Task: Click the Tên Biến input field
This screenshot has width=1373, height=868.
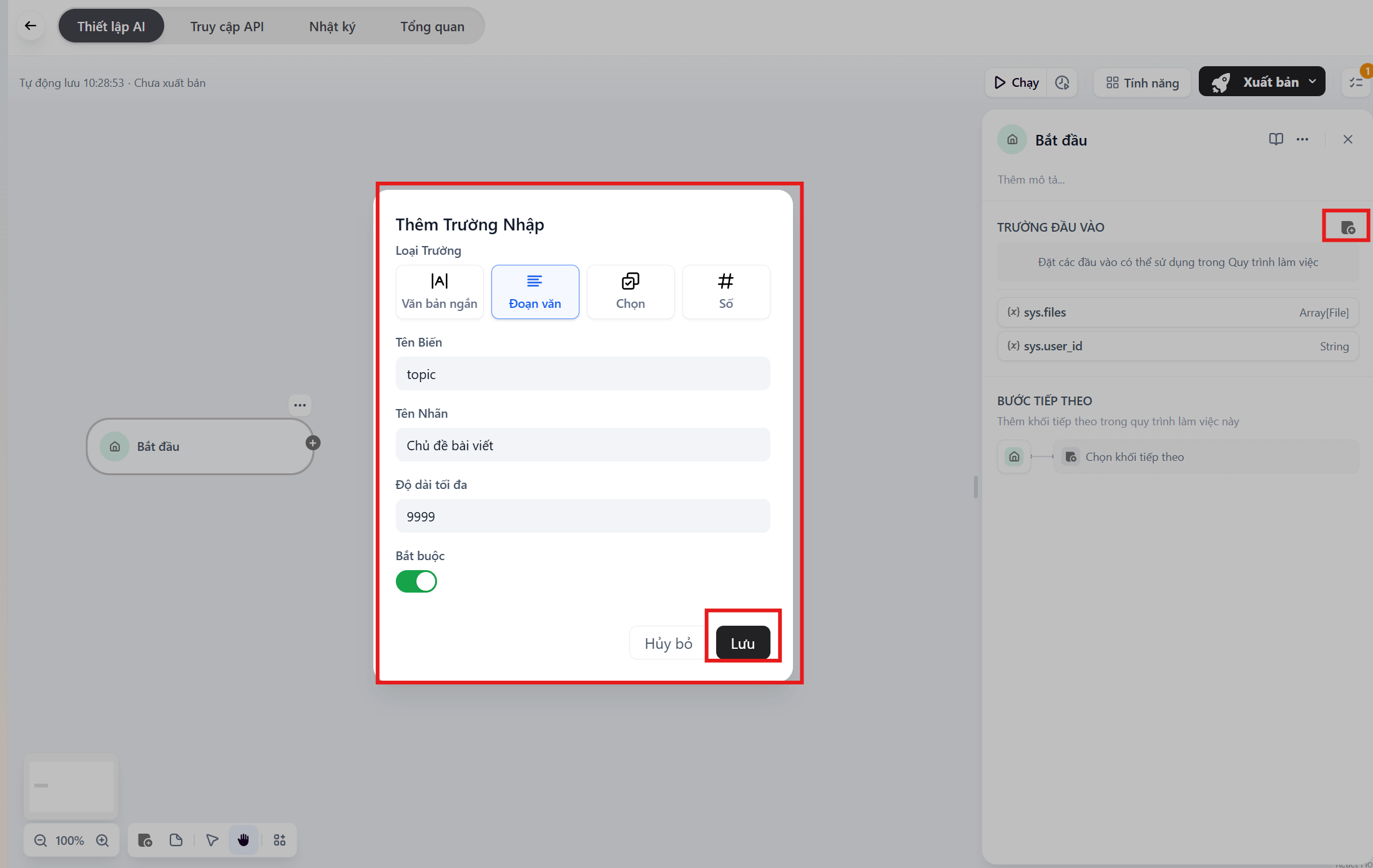Action: 583,374
